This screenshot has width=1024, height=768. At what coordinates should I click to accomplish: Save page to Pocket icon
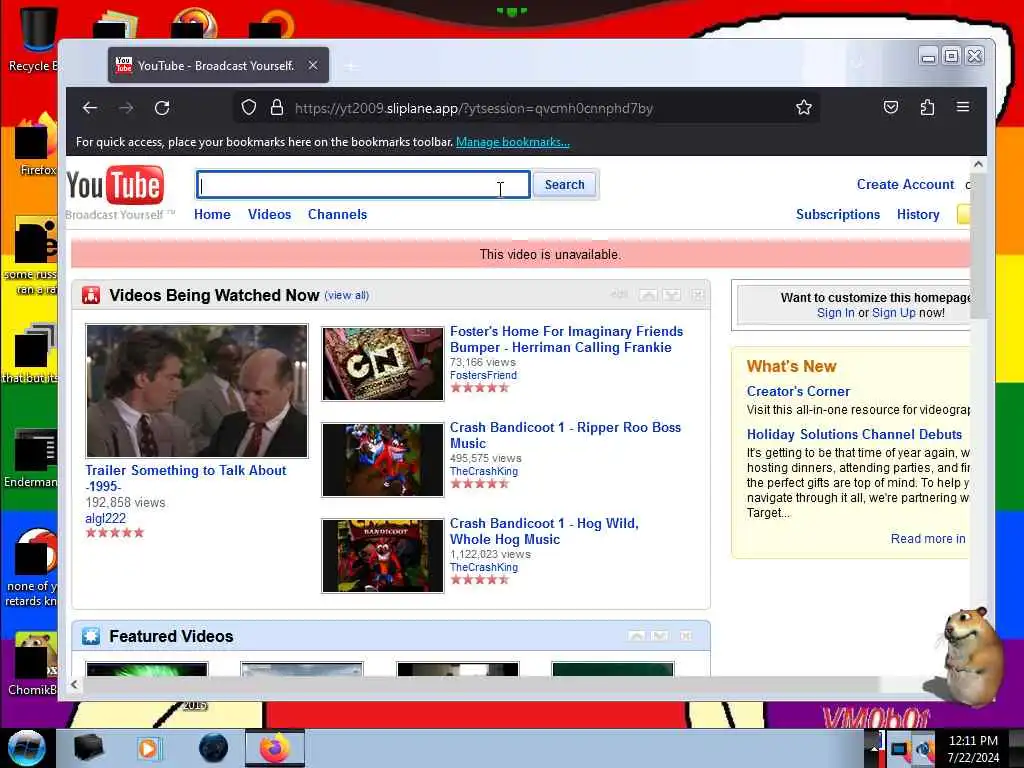[891, 107]
